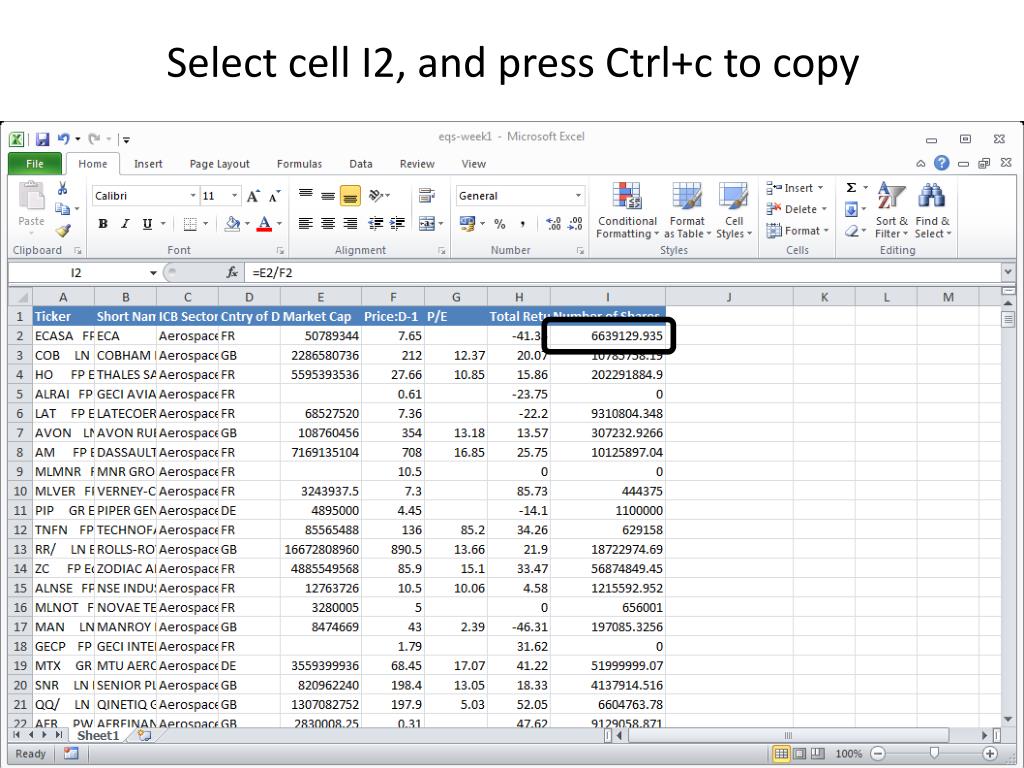This screenshot has width=1024, height=768.
Task: Click the Format cells button
Action: [x=797, y=231]
